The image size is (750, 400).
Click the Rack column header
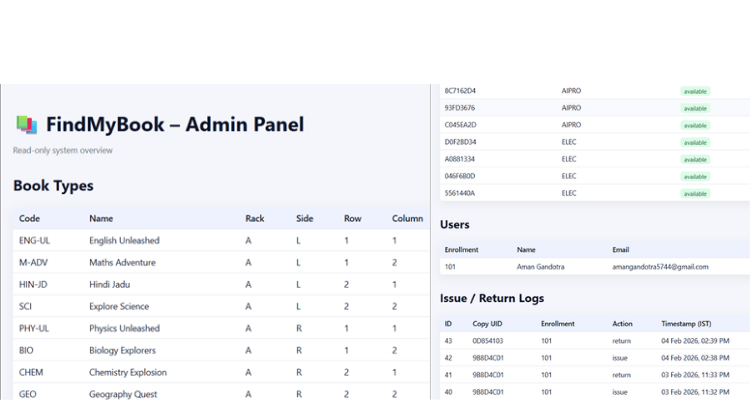tap(255, 218)
